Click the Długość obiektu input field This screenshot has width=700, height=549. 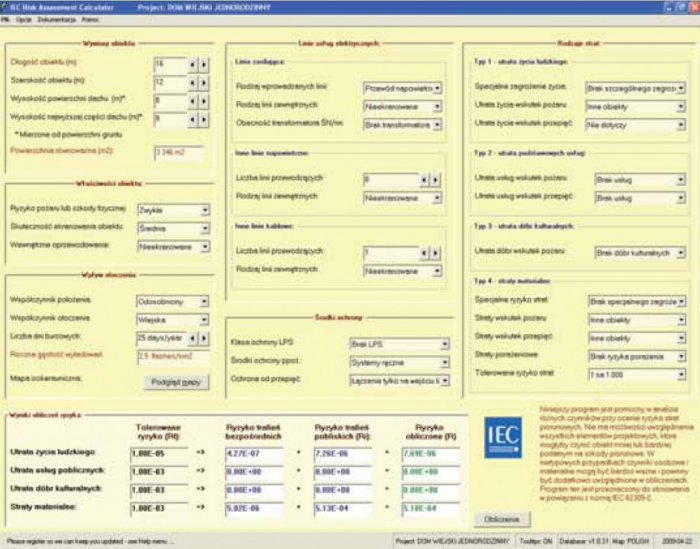click(x=170, y=65)
